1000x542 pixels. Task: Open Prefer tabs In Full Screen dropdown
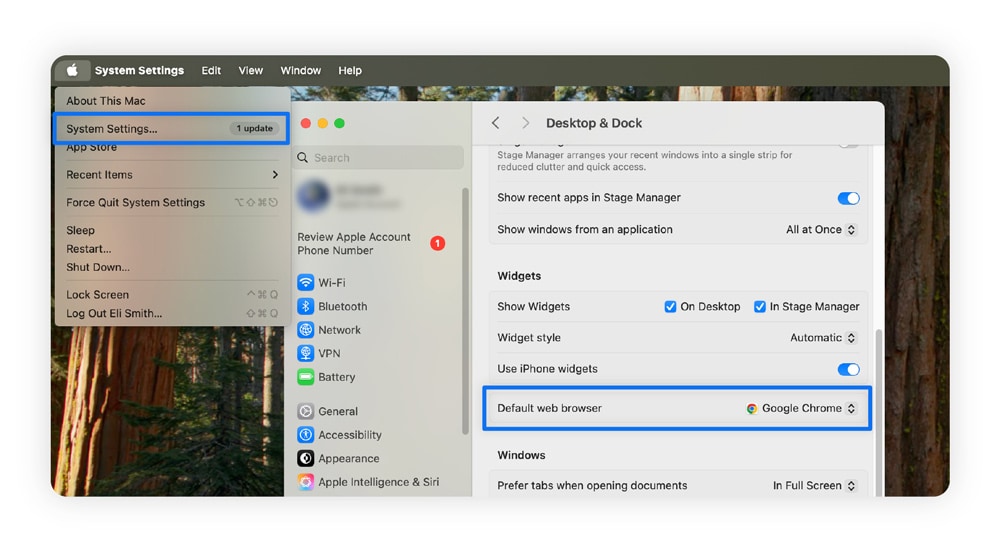(814, 486)
